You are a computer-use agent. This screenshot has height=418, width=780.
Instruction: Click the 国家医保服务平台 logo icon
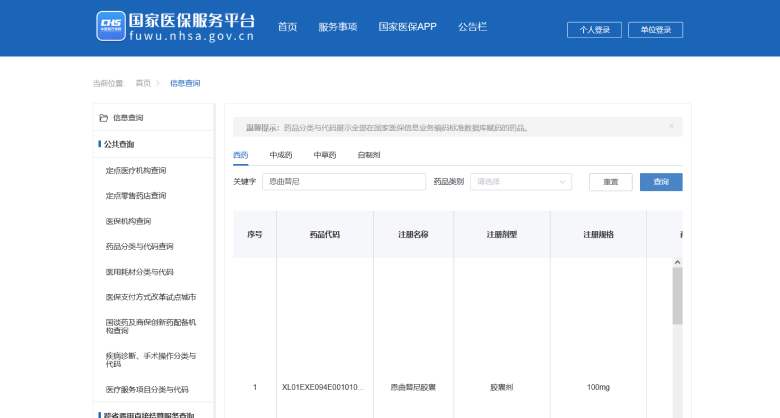tap(111, 27)
